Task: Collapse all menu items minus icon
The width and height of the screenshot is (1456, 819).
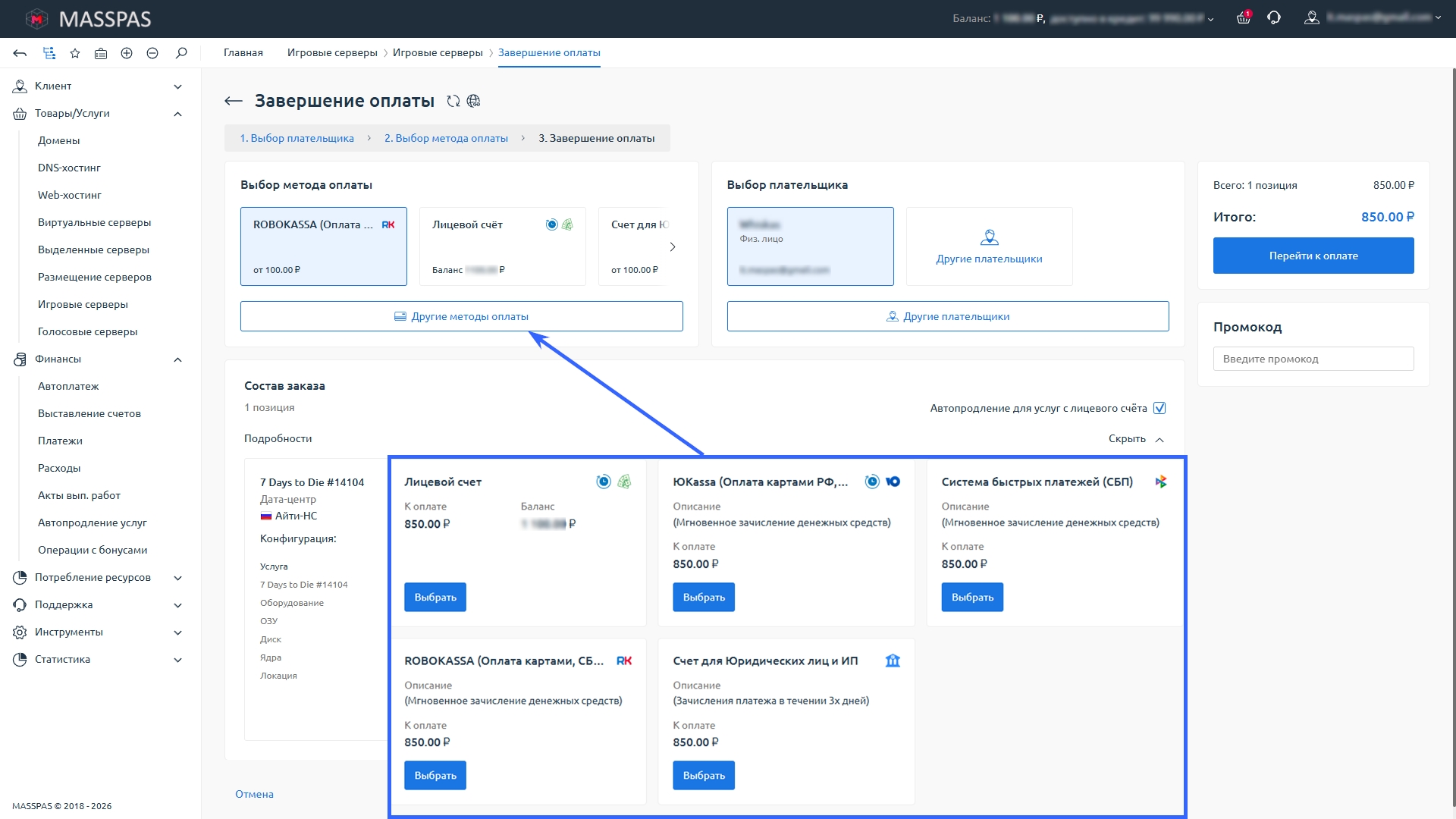Action: click(152, 53)
